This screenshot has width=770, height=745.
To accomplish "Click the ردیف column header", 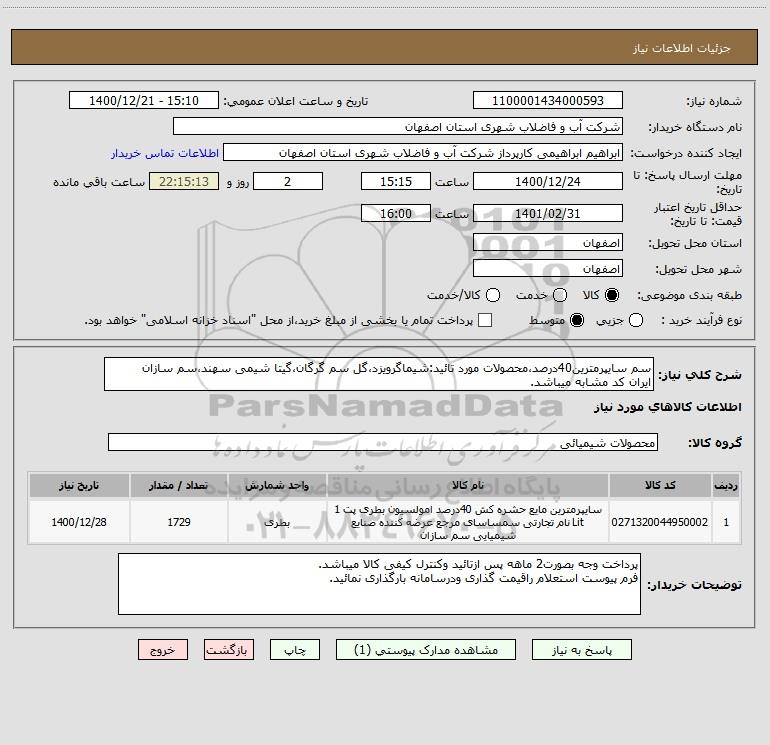I will [x=726, y=485].
